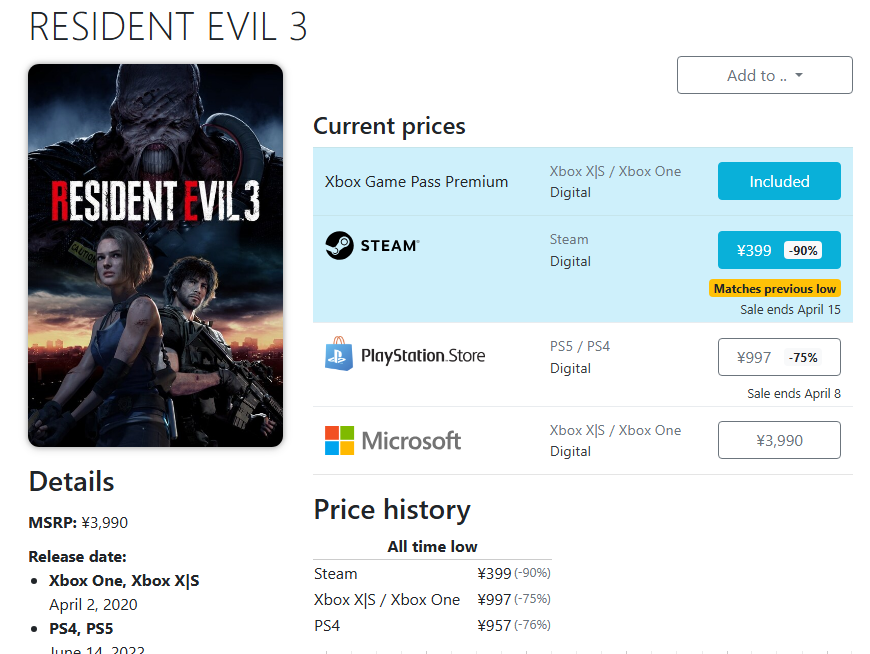Viewport: 870px width, 654px height.
Task: Click the Steam all time low ¥399
Action: click(x=494, y=574)
